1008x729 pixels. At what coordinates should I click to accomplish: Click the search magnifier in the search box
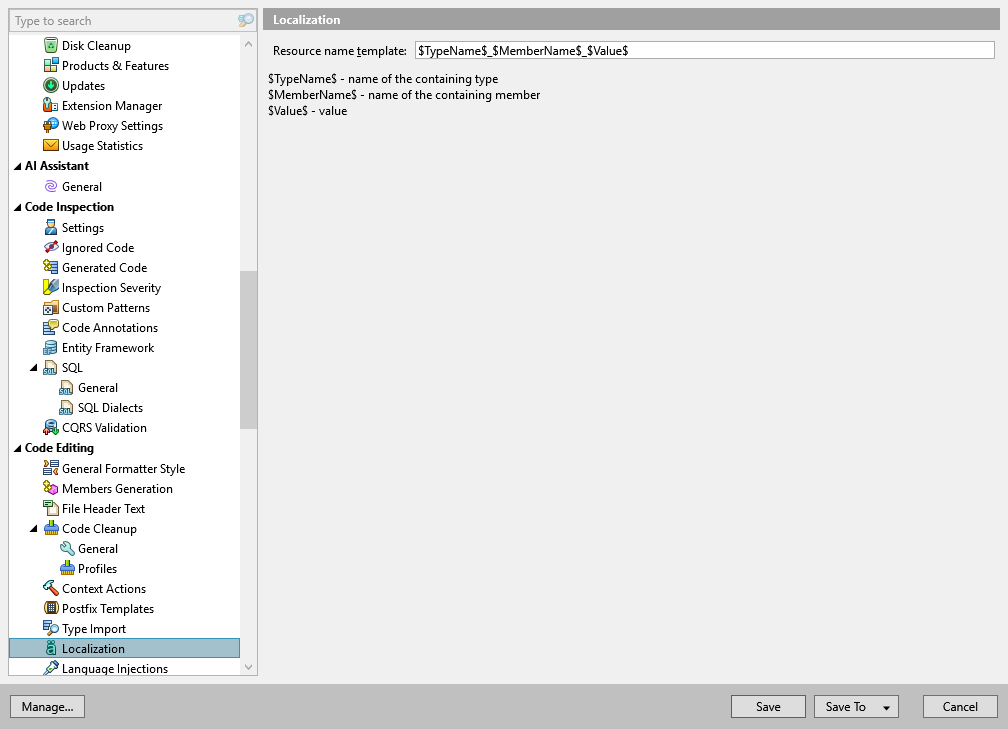click(245, 20)
